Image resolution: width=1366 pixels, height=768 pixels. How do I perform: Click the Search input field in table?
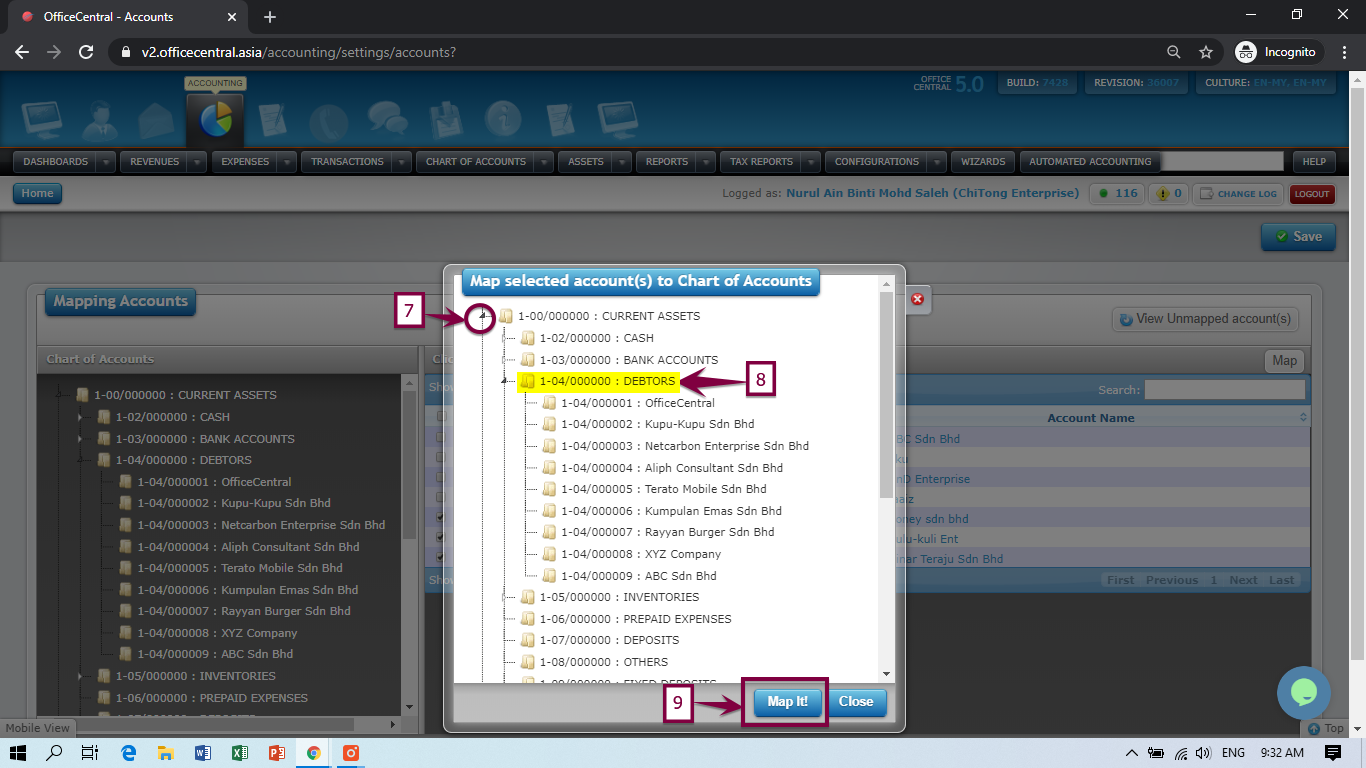[1224, 390]
